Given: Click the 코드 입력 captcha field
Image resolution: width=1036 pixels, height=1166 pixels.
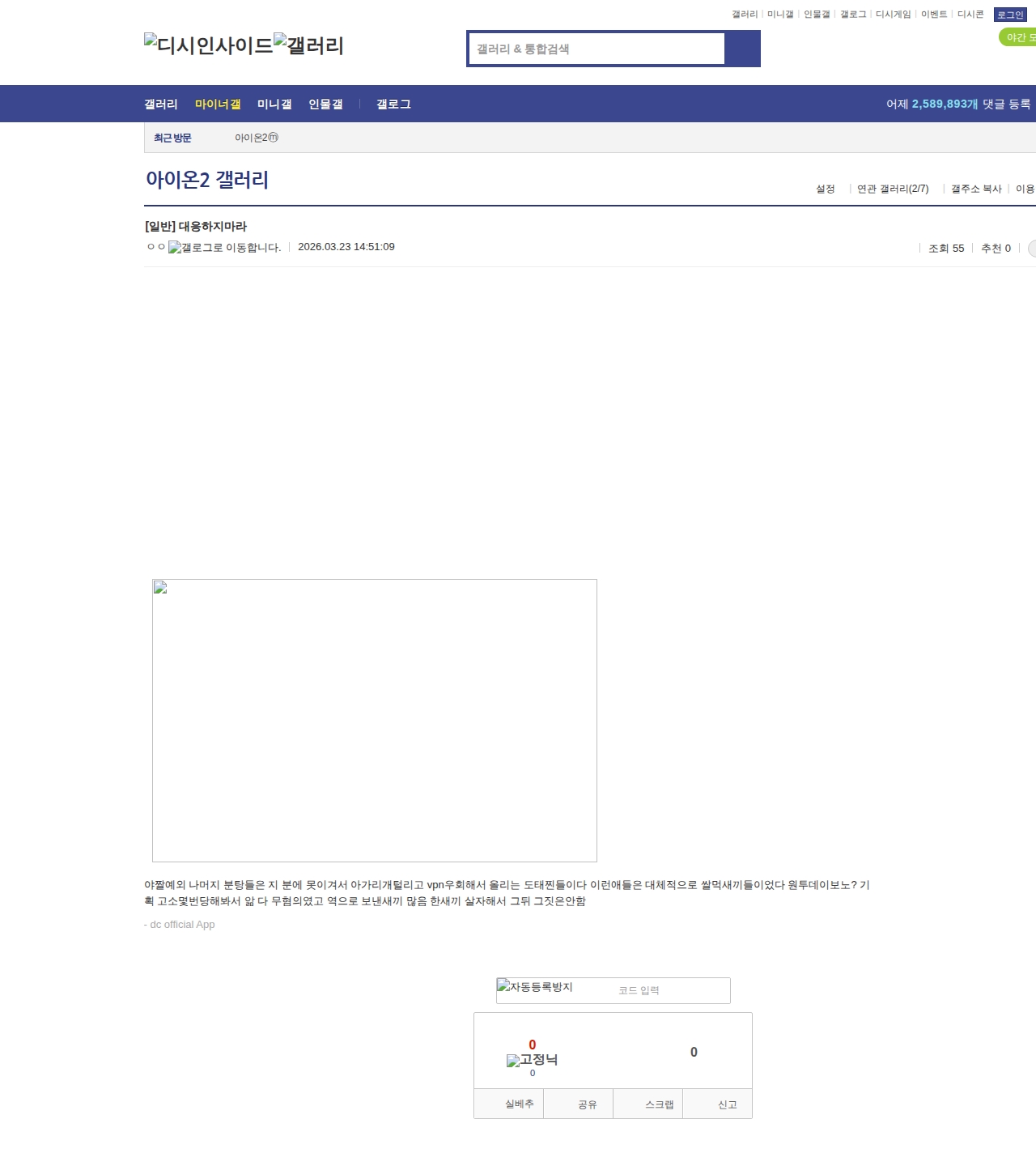Looking at the screenshot, I should [670, 990].
